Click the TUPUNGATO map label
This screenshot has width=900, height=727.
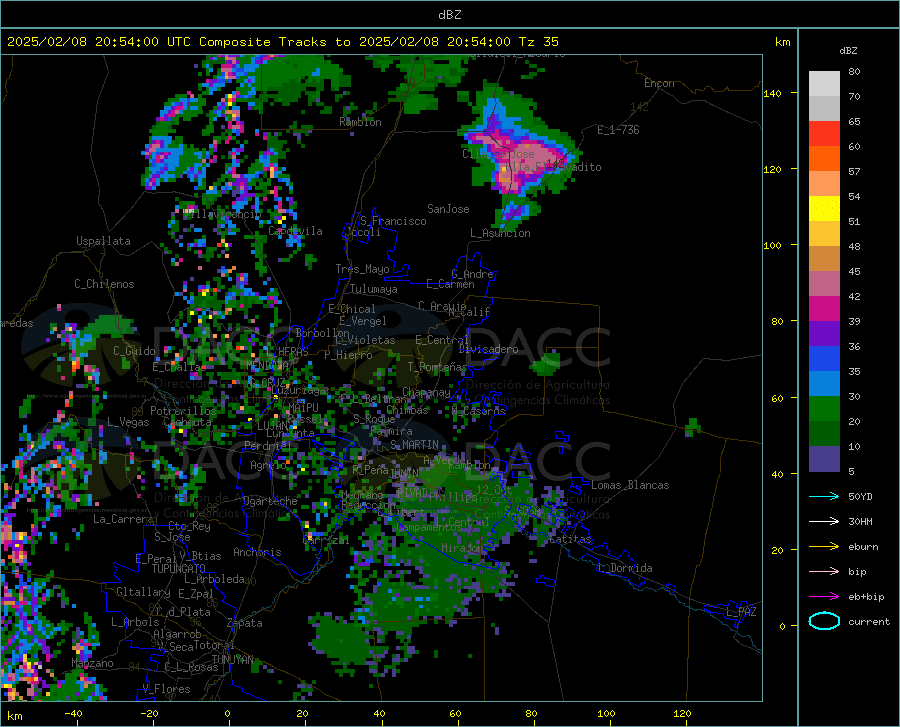179,569
